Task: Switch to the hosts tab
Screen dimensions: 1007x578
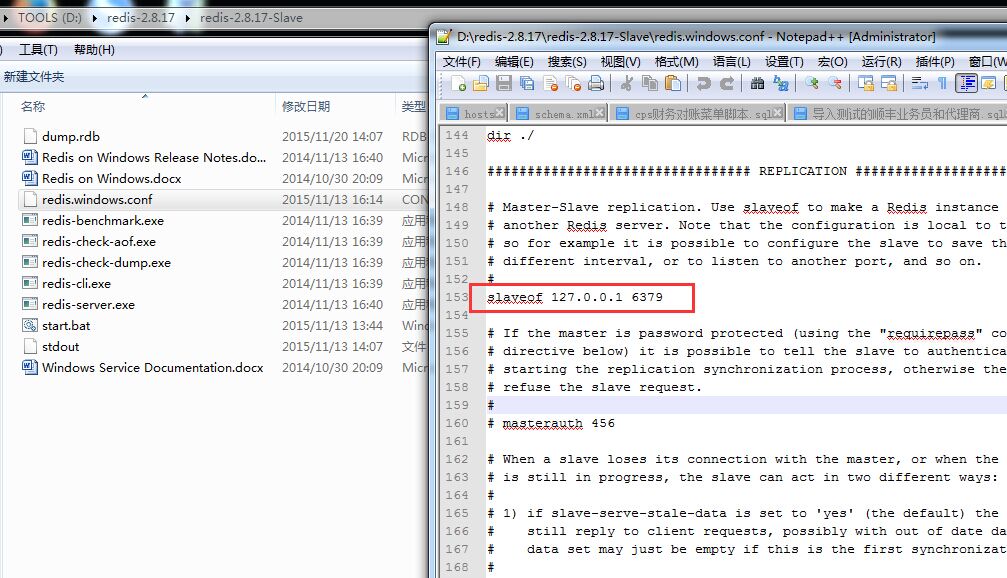Action: pyautogui.click(x=474, y=114)
